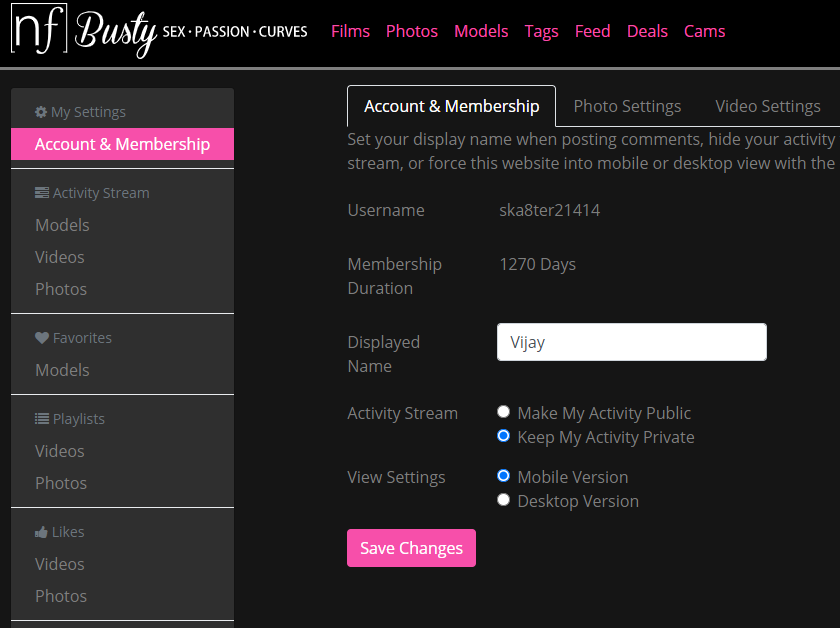Select Keep My Activity Private option
Screen dimensions: 840x628
[x=504, y=436]
